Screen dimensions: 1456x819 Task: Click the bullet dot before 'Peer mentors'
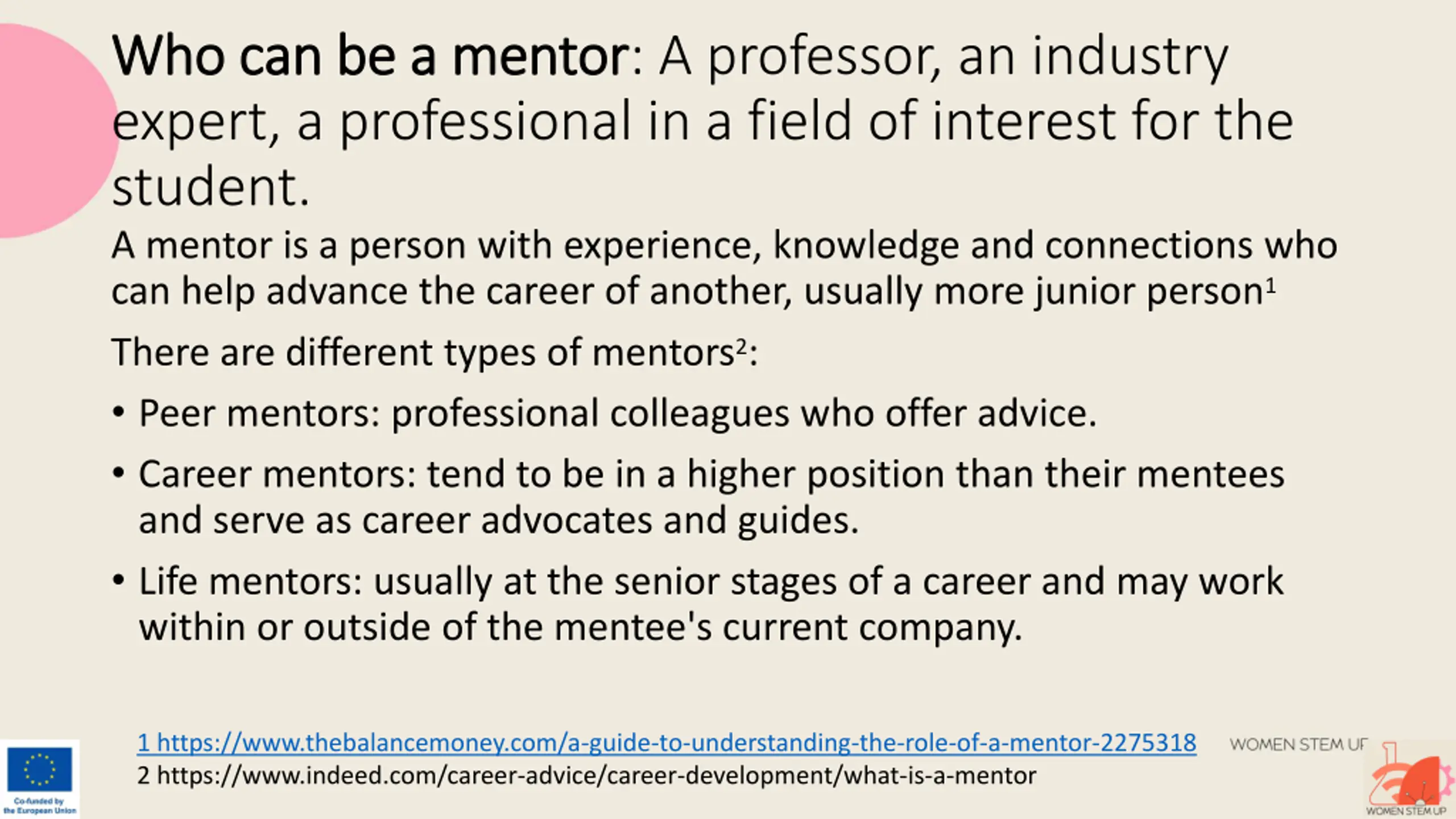click(x=118, y=413)
